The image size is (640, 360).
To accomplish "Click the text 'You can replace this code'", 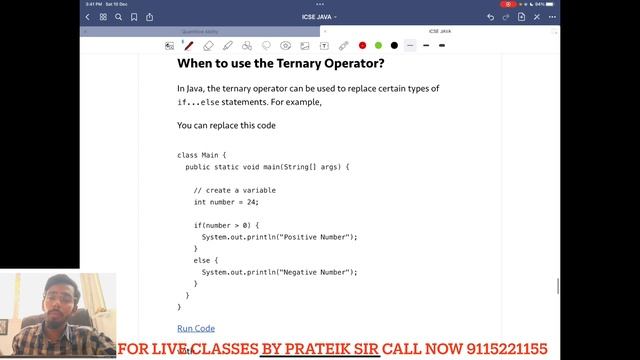I will 226,125.
